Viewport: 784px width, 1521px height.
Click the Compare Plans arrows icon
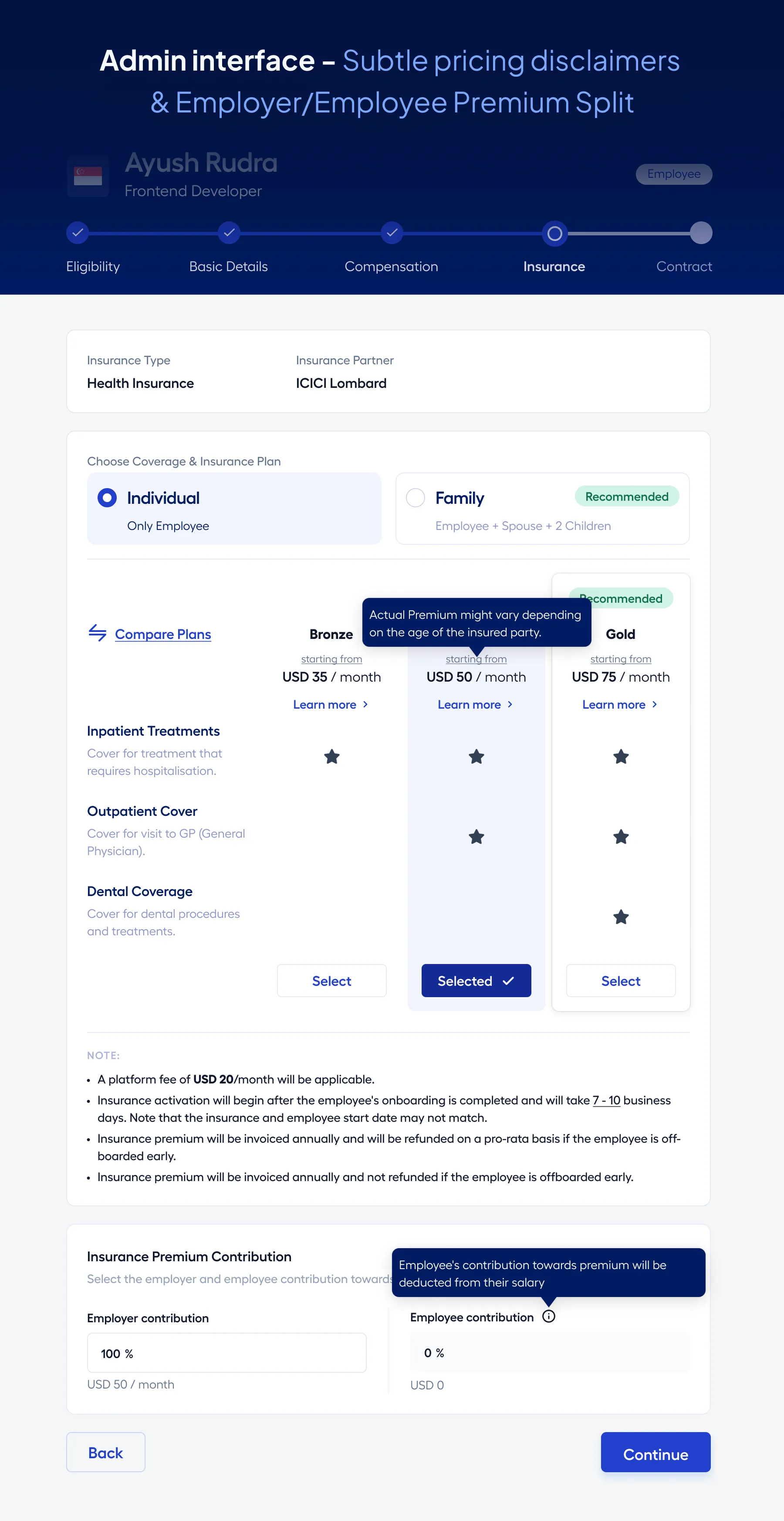coord(97,633)
